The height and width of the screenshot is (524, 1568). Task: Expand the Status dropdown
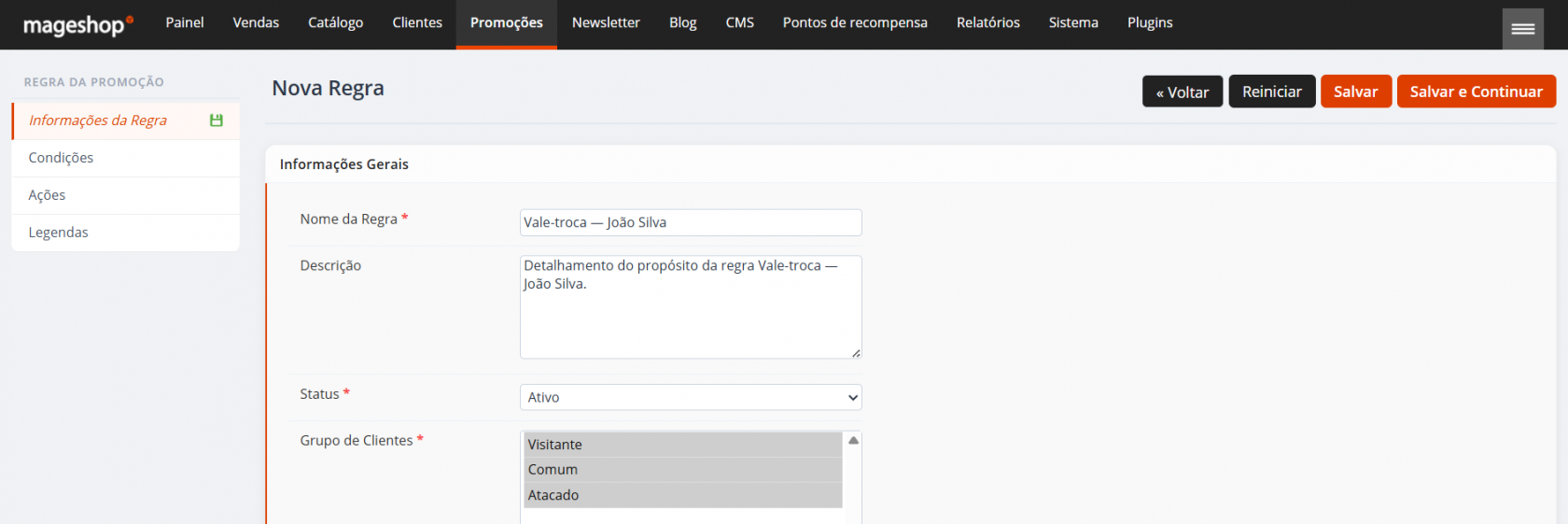click(x=690, y=397)
